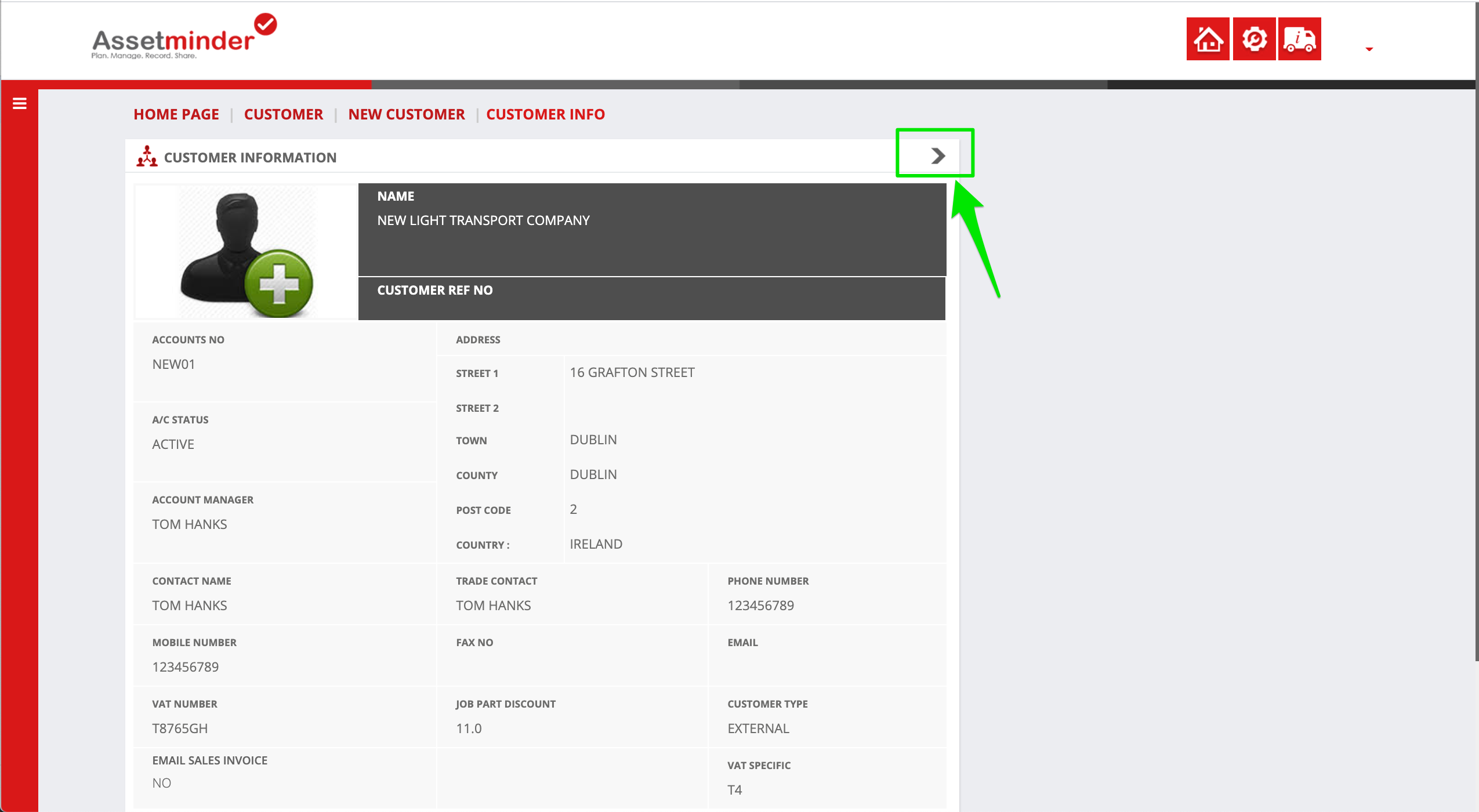Click the CUSTOMER INFORMATION panel title
Screen dimensions: 1479x812
click(250, 158)
